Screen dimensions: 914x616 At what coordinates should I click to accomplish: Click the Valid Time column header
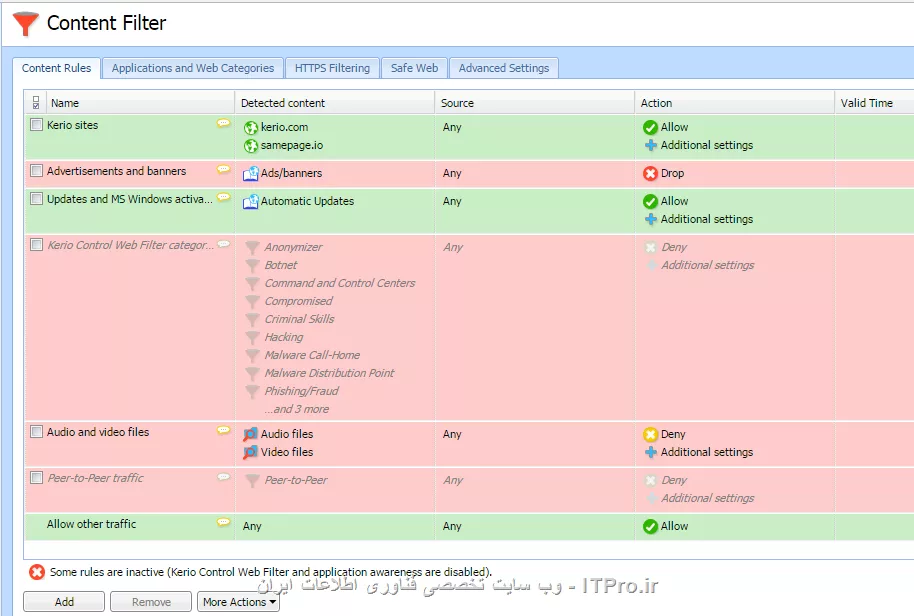click(x=874, y=103)
